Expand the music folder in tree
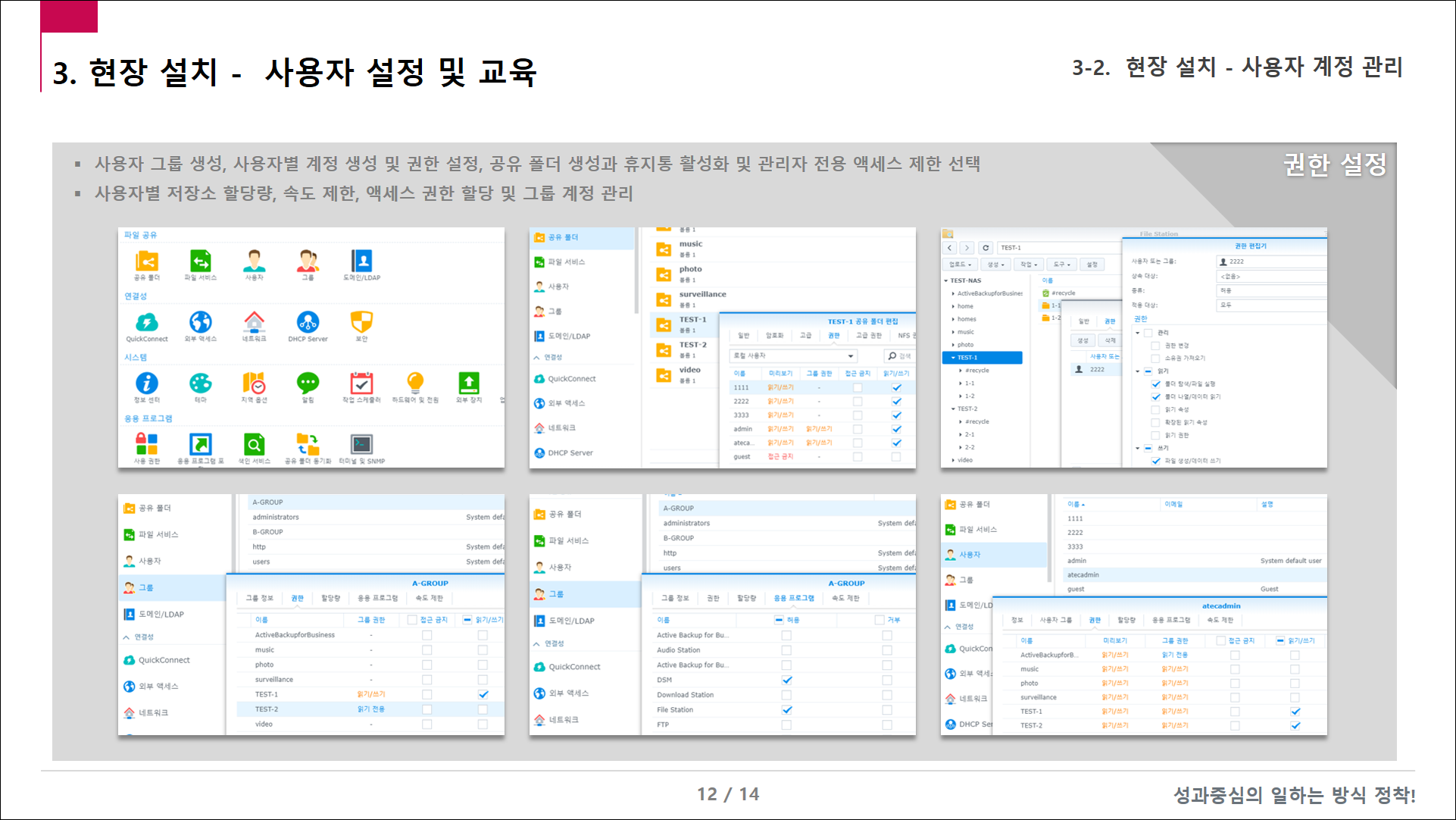The image size is (1456, 820). (953, 332)
